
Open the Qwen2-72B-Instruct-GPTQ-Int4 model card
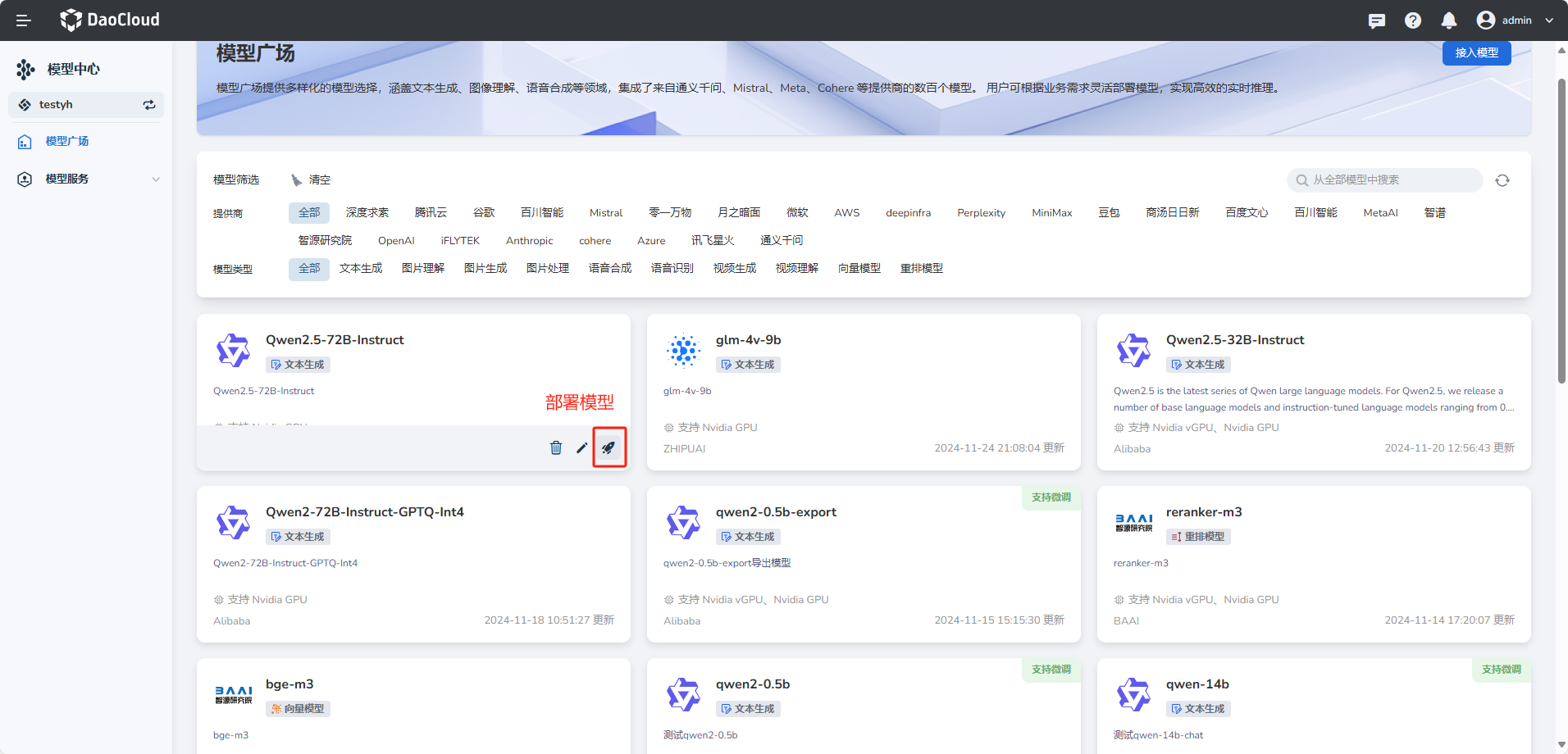click(413, 564)
